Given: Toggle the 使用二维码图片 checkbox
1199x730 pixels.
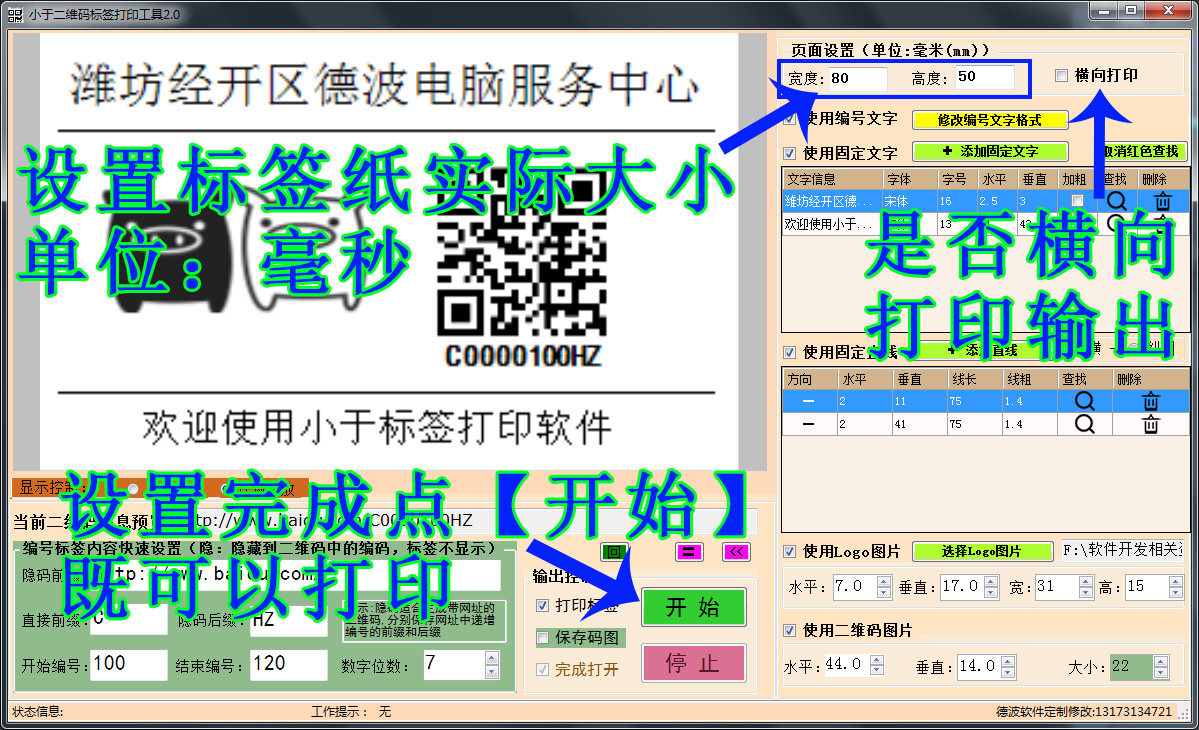Looking at the screenshot, I should (x=790, y=631).
